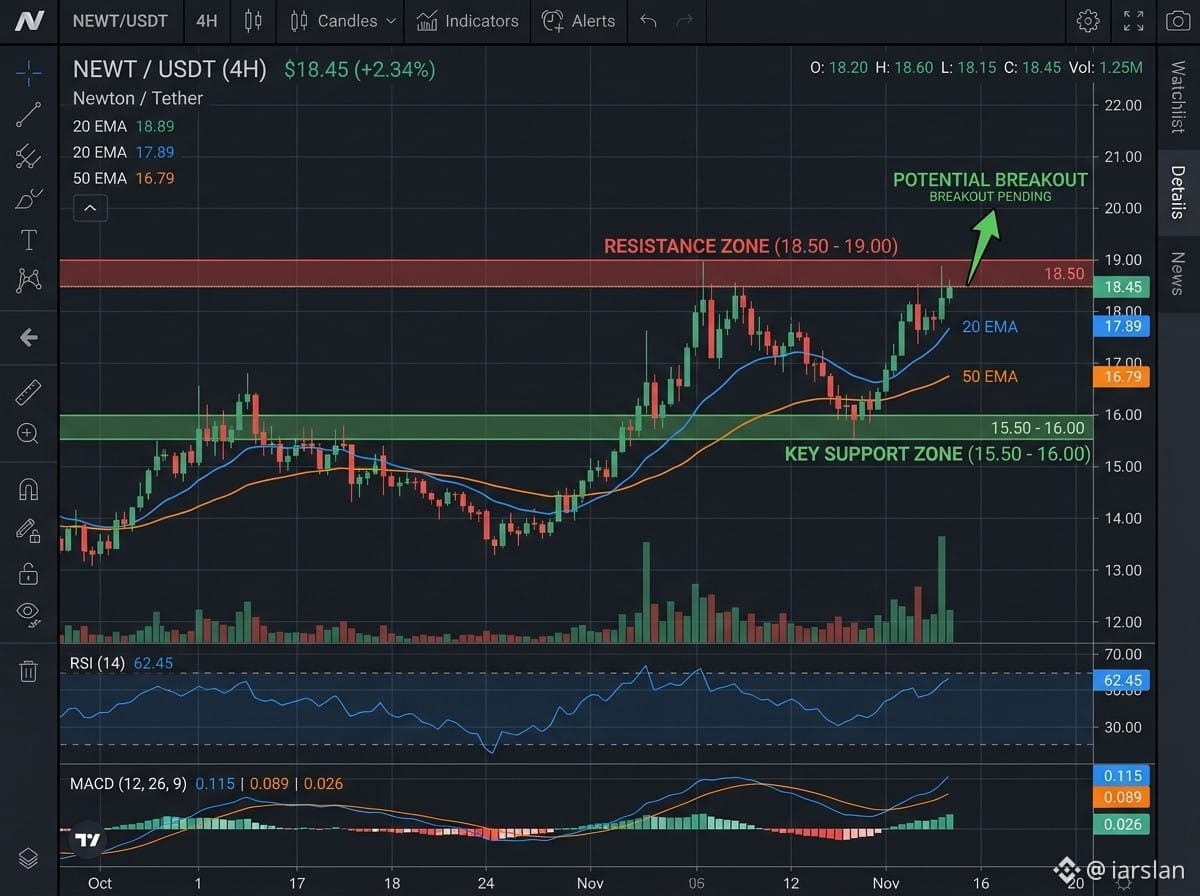
Task: Click MACD value tag 0.115
Action: click(x=1124, y=776)
